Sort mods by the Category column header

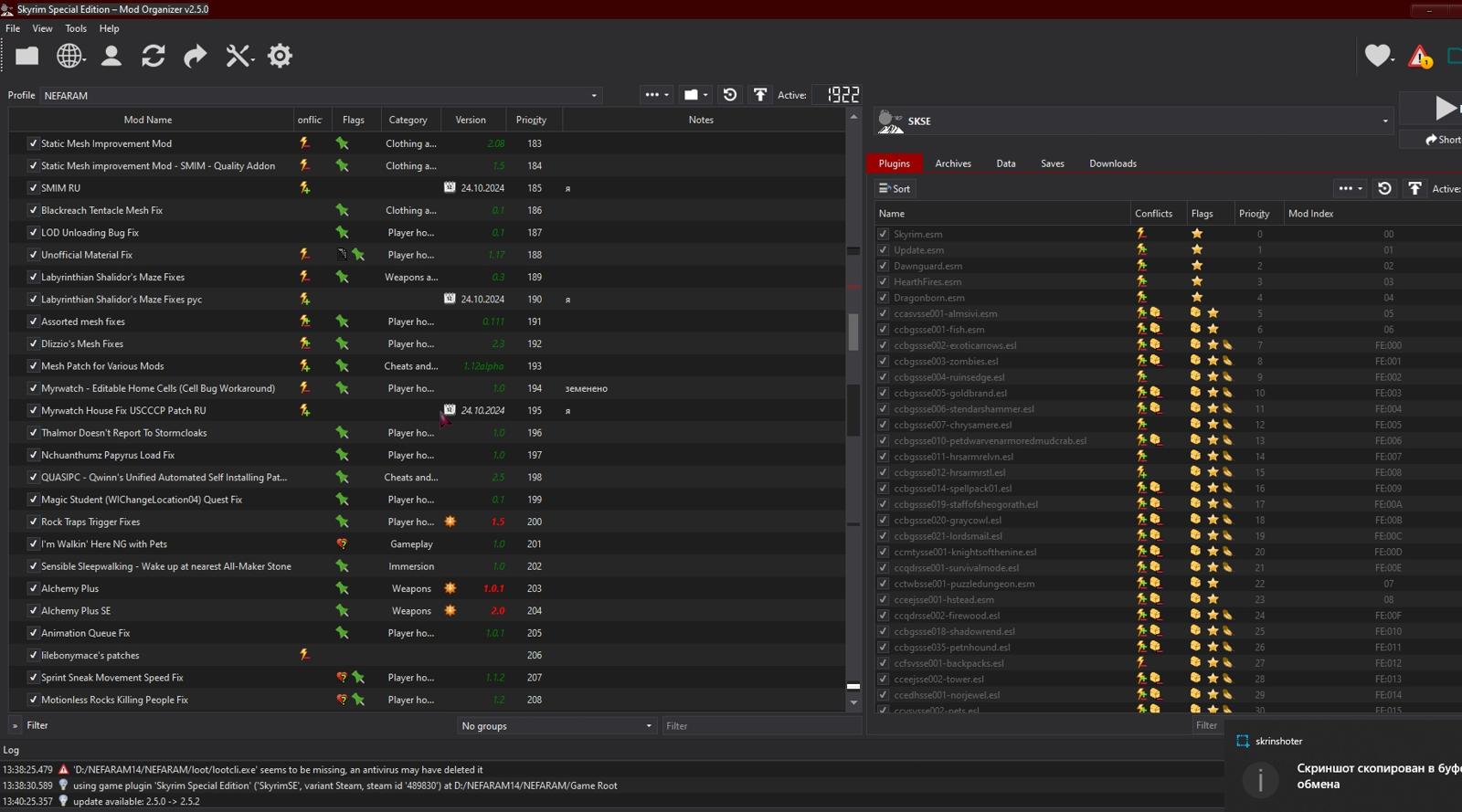pos(408,120)
